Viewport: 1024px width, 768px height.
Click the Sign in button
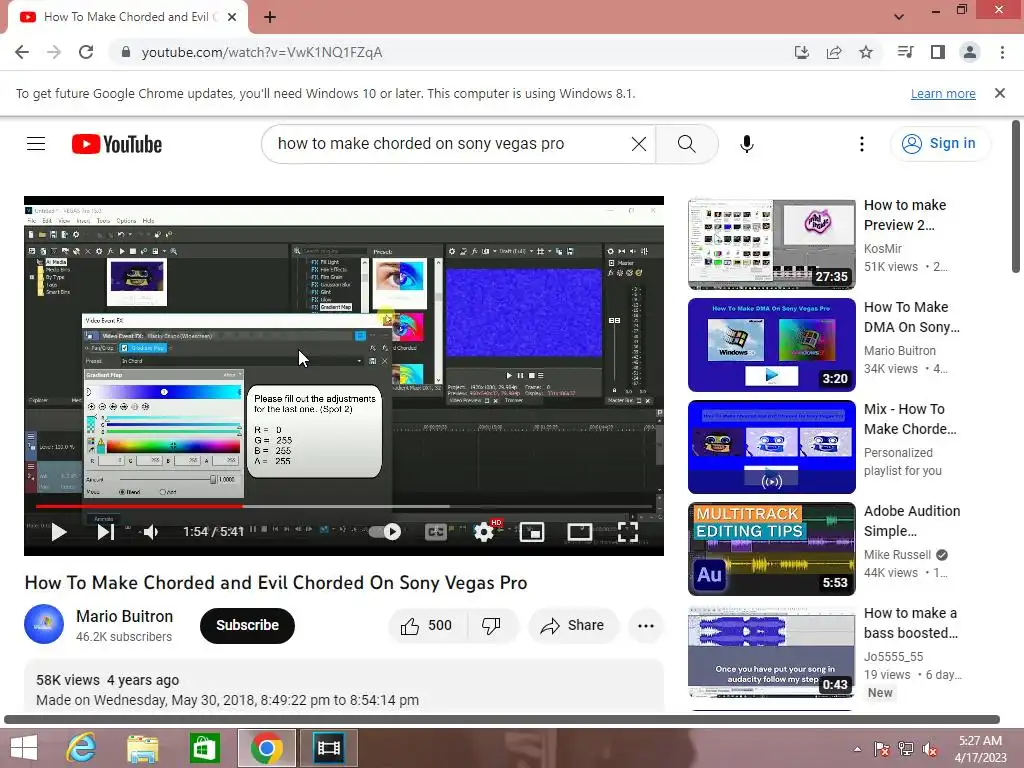click(940, 144)
